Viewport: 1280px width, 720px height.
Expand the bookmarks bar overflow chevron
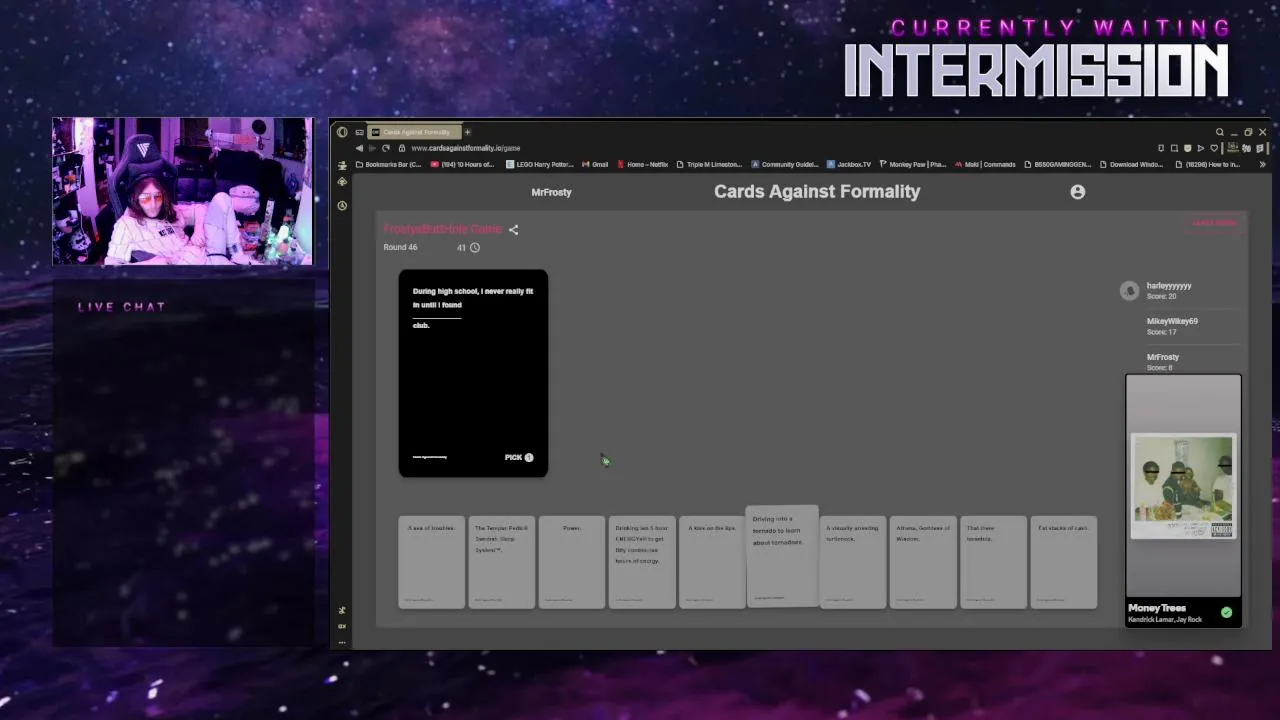coord(1262,164)
